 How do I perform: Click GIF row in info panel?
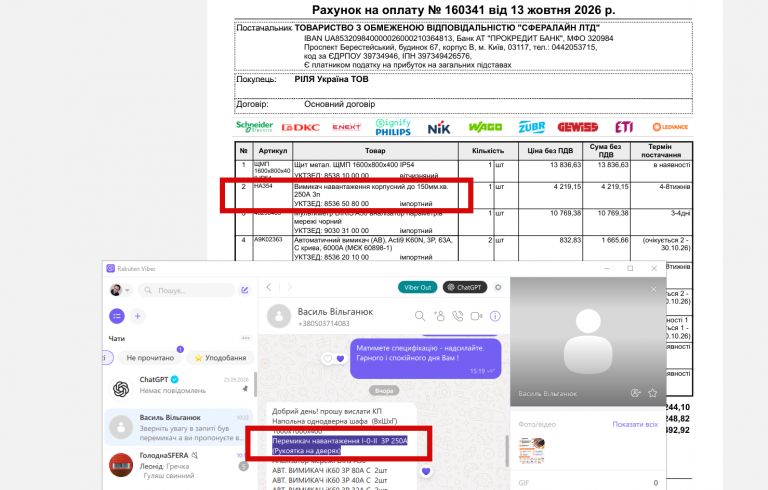(x=588, y=483)
